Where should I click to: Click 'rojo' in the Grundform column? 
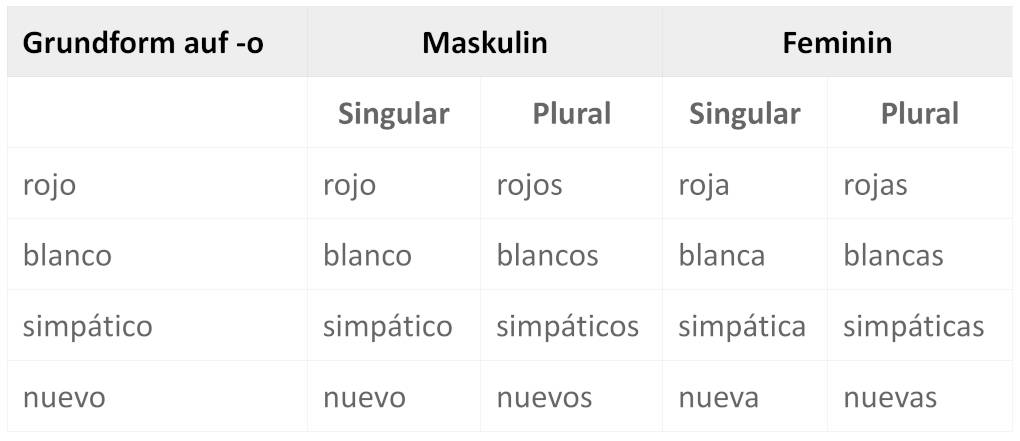(x=49, y=185)
